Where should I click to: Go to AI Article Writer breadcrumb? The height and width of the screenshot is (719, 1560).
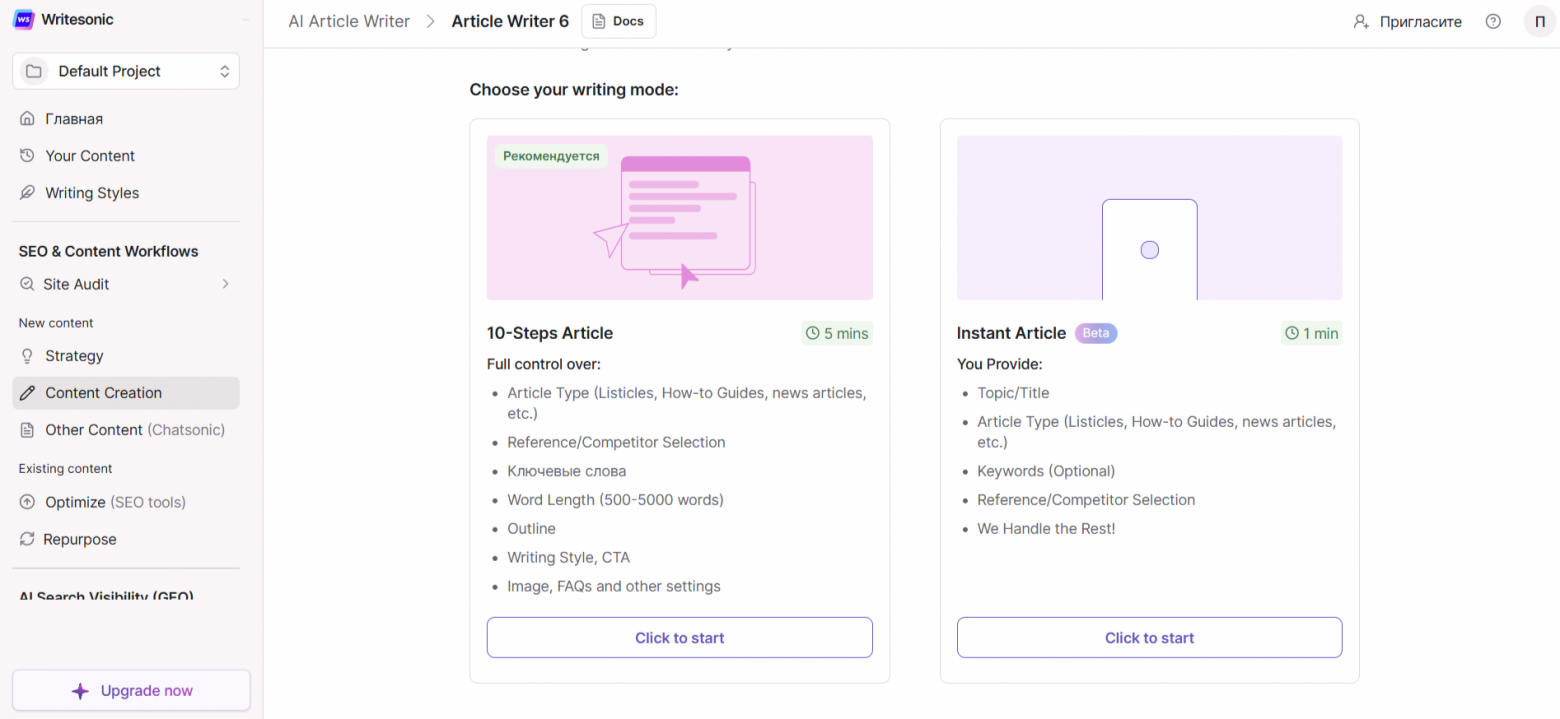tap(348, 20)
